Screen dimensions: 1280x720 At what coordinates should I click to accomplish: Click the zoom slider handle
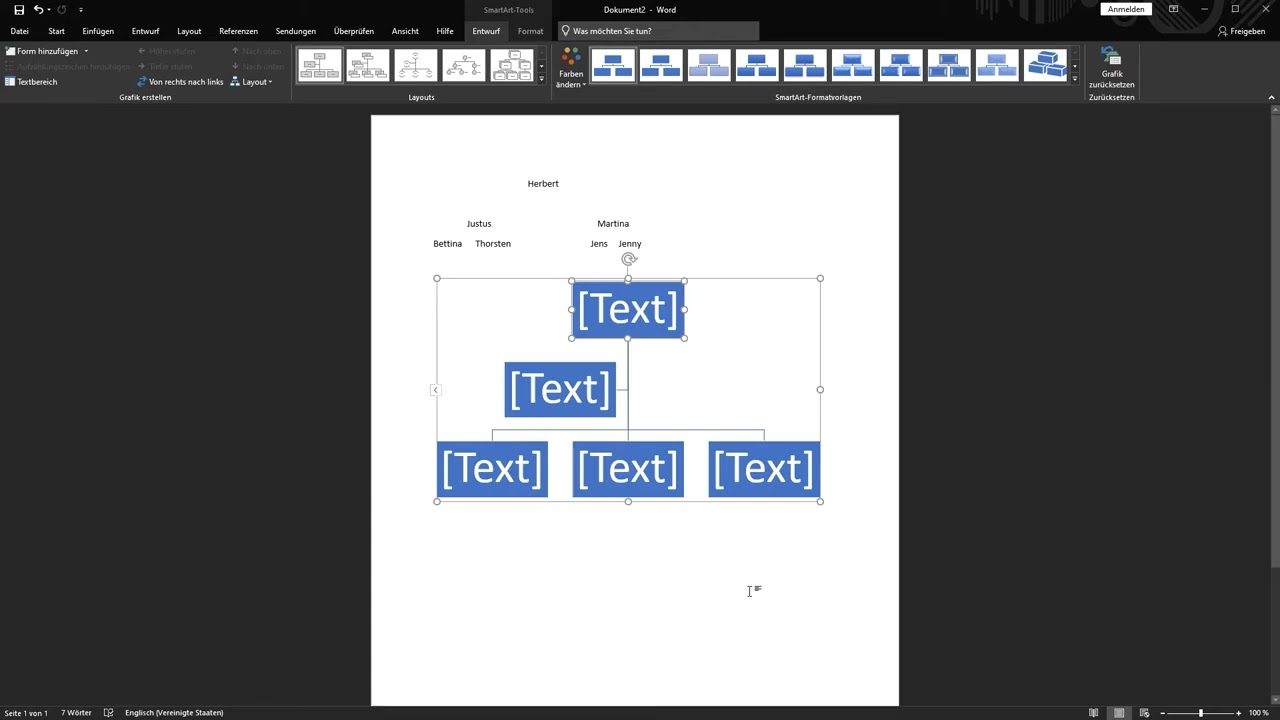click(1201, 713)
